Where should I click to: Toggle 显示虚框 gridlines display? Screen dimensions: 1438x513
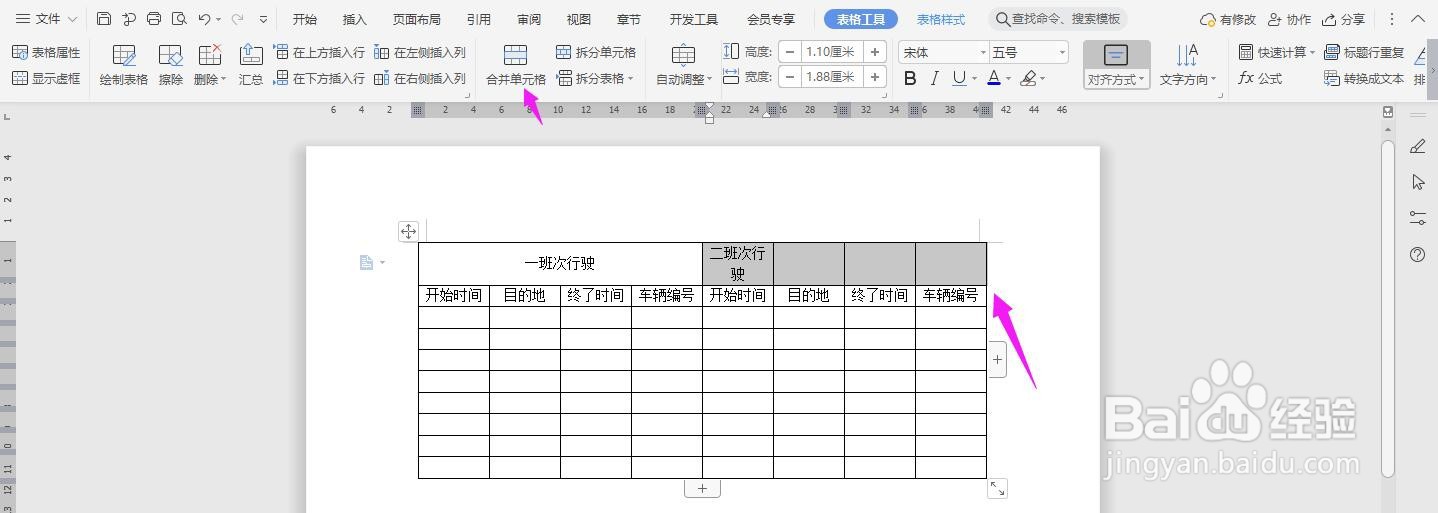click(x=46, y=78)
